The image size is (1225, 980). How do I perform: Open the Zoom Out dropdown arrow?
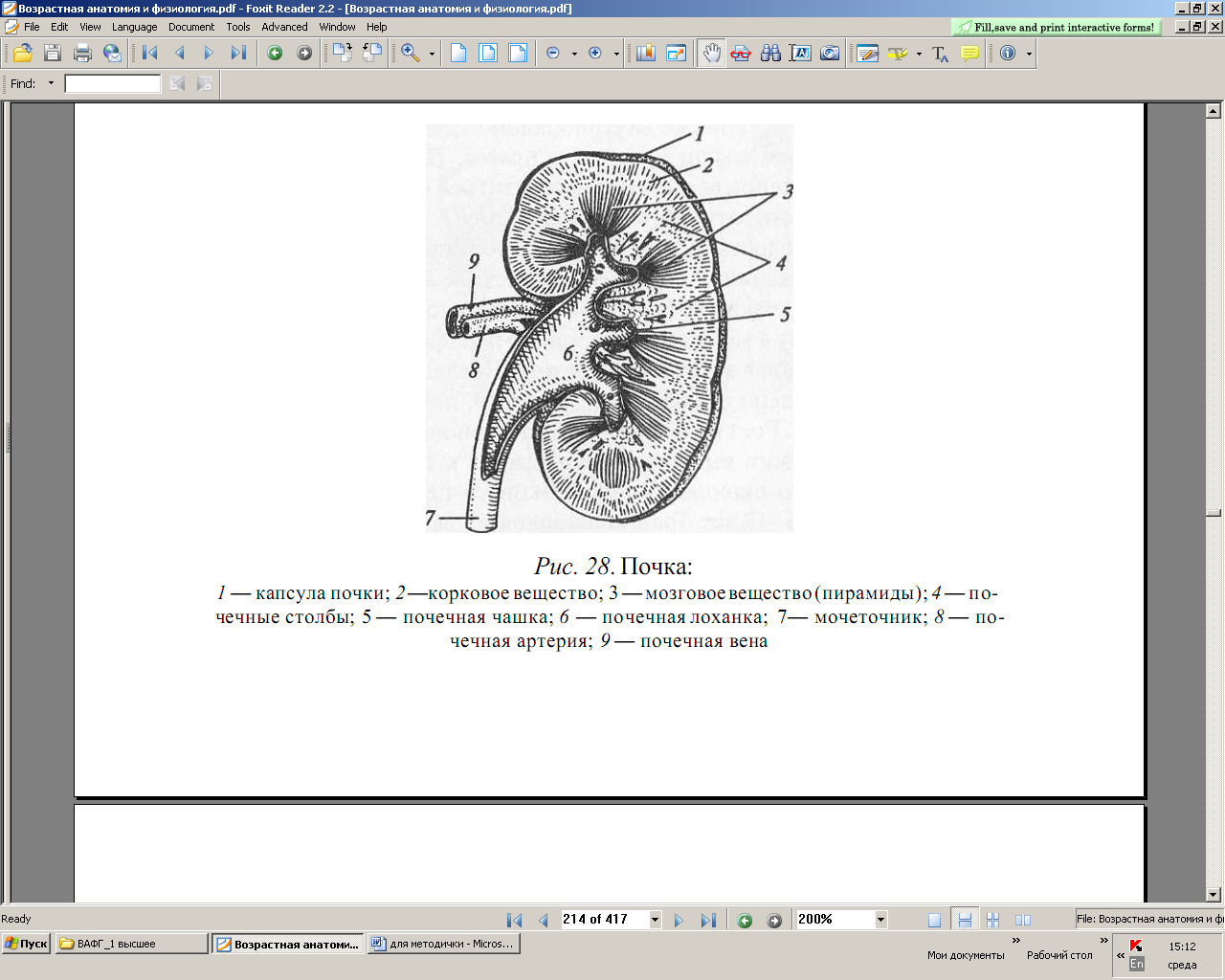point(574,54)
